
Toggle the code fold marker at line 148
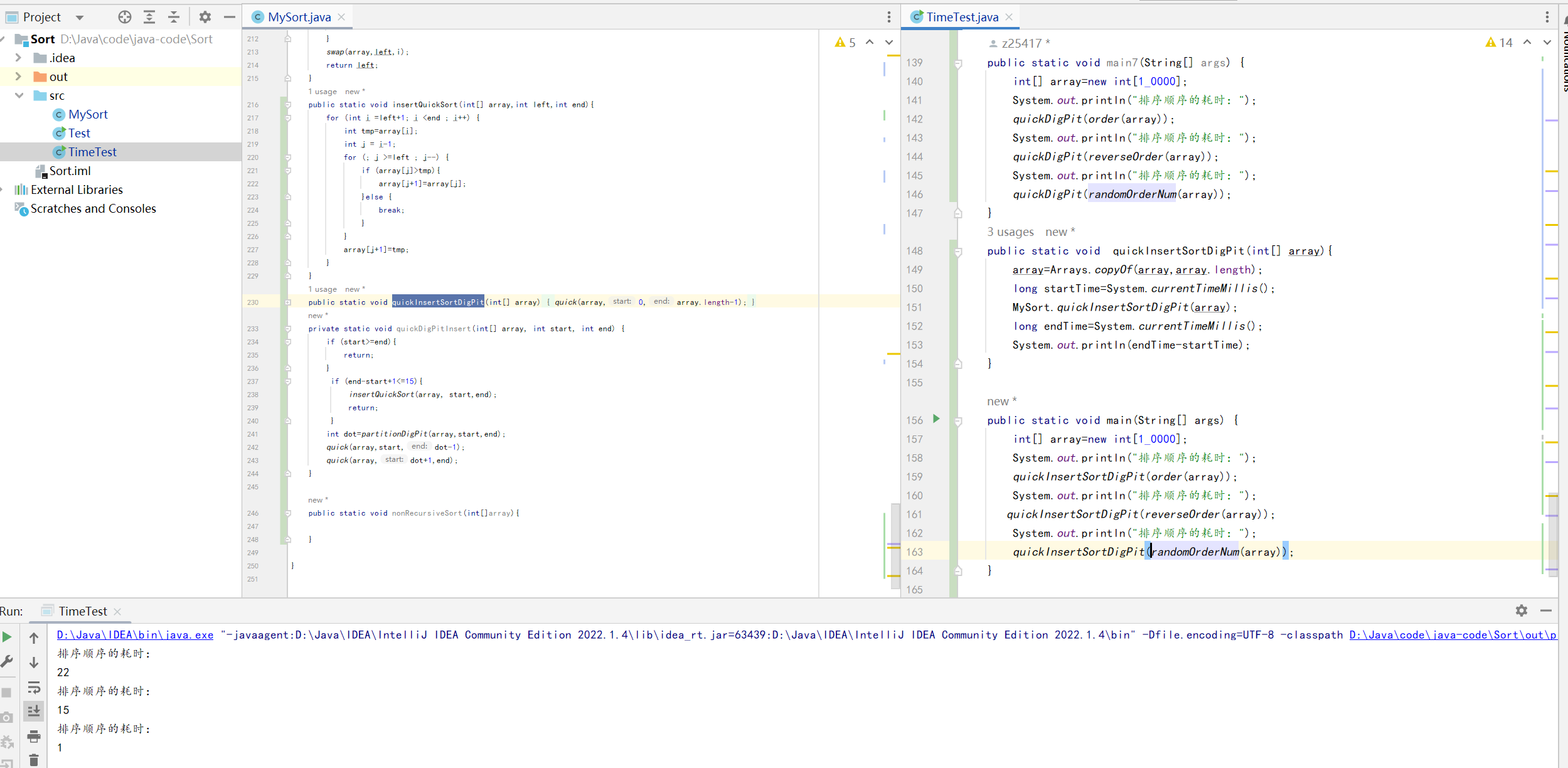(x=958, y=252)
